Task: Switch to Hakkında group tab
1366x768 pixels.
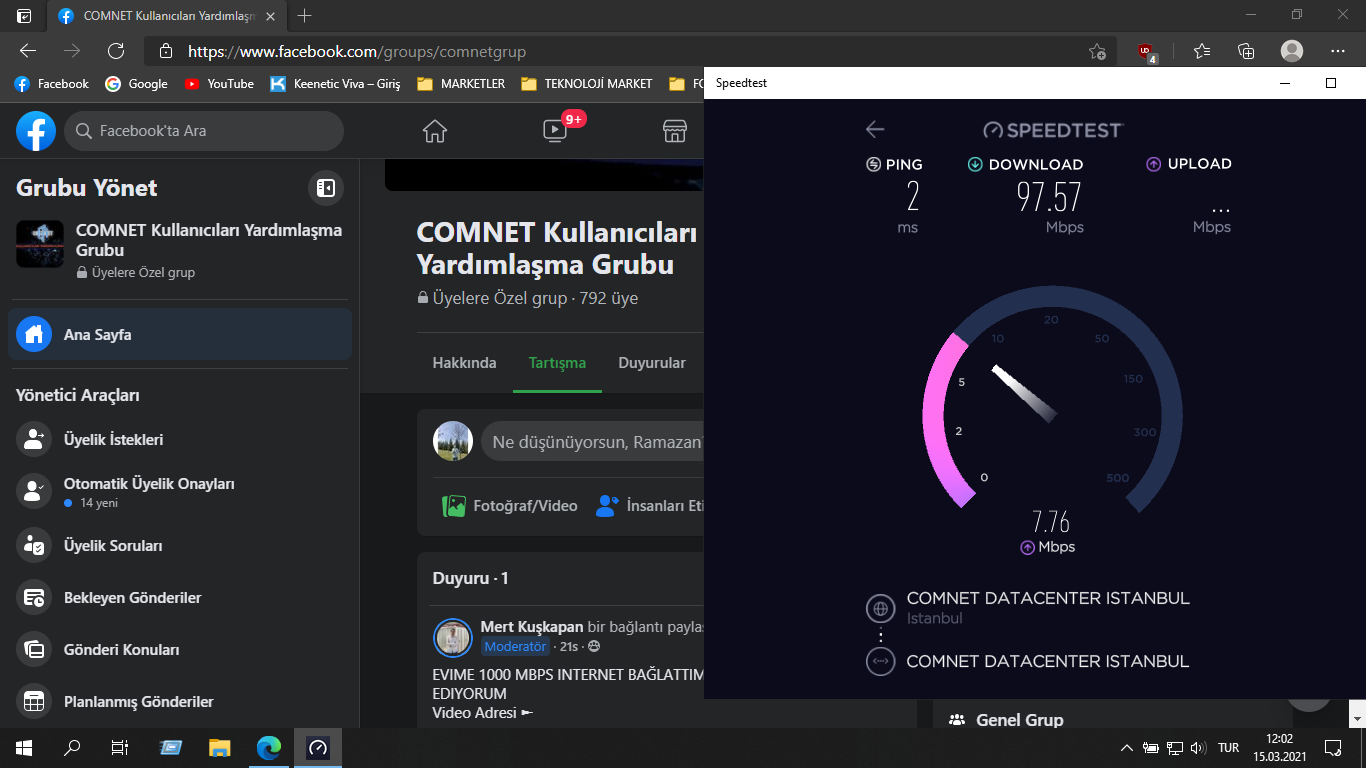Action: coord(464,363)
